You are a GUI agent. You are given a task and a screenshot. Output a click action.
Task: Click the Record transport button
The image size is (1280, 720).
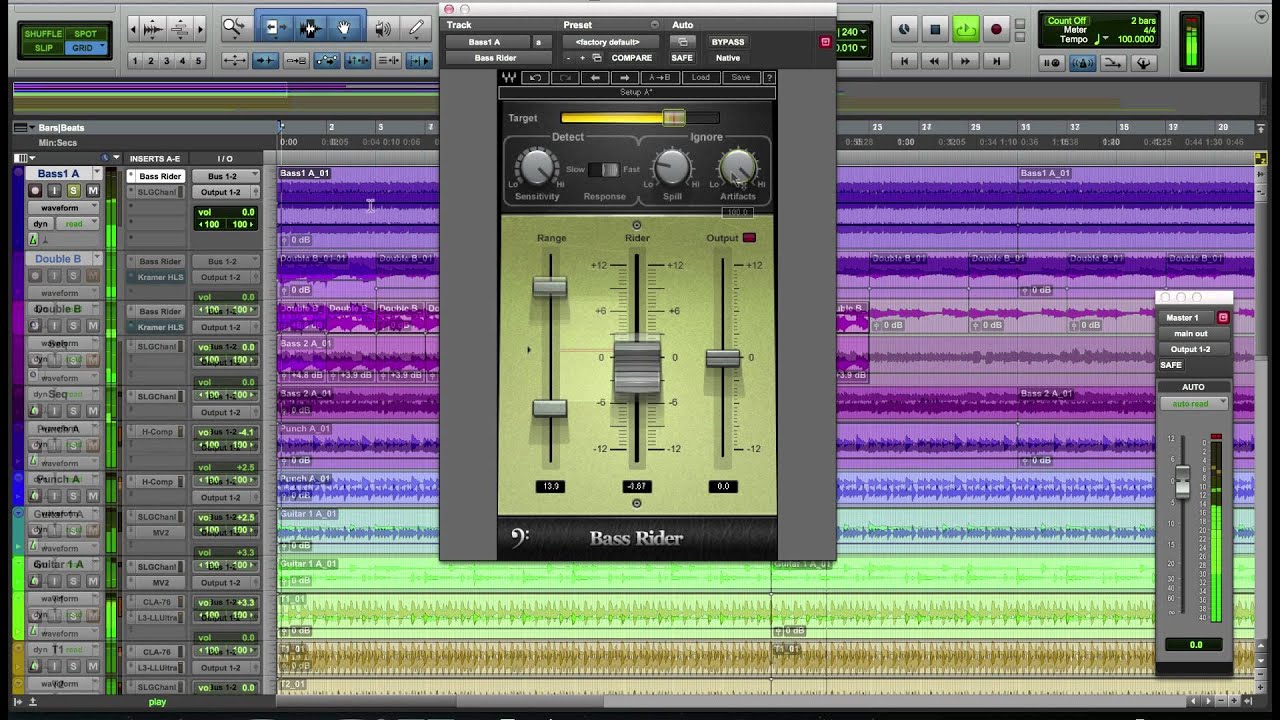995,30
